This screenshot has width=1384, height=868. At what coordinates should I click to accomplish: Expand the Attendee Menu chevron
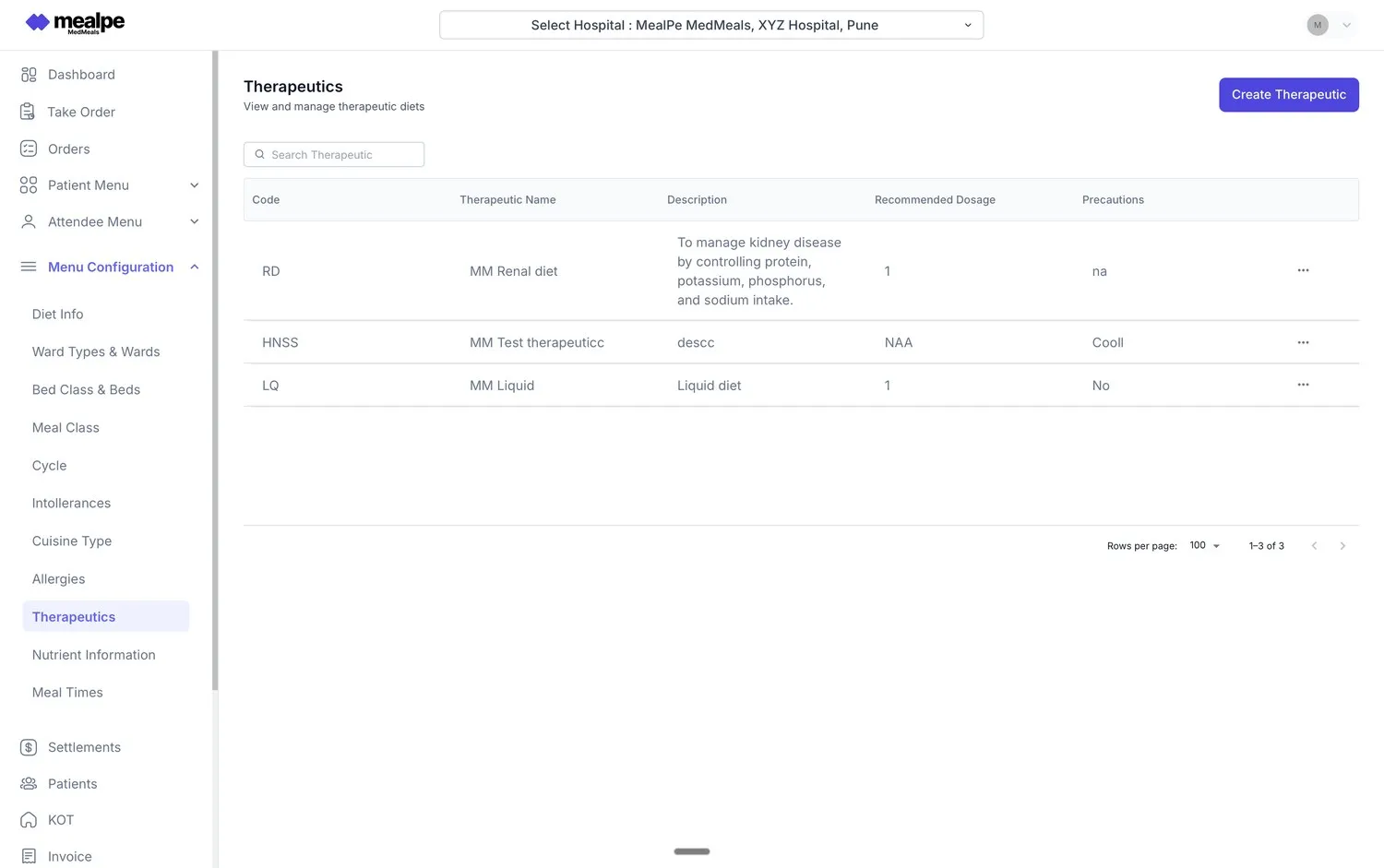(195, 221)
